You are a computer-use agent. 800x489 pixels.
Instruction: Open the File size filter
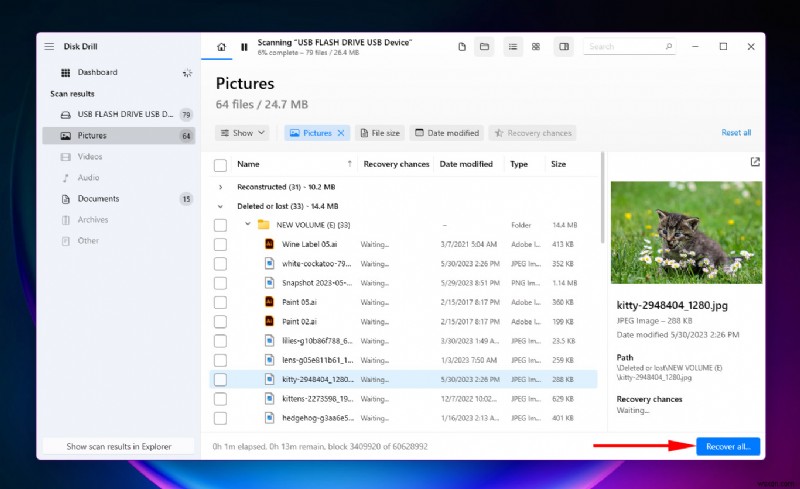[380, 133]
